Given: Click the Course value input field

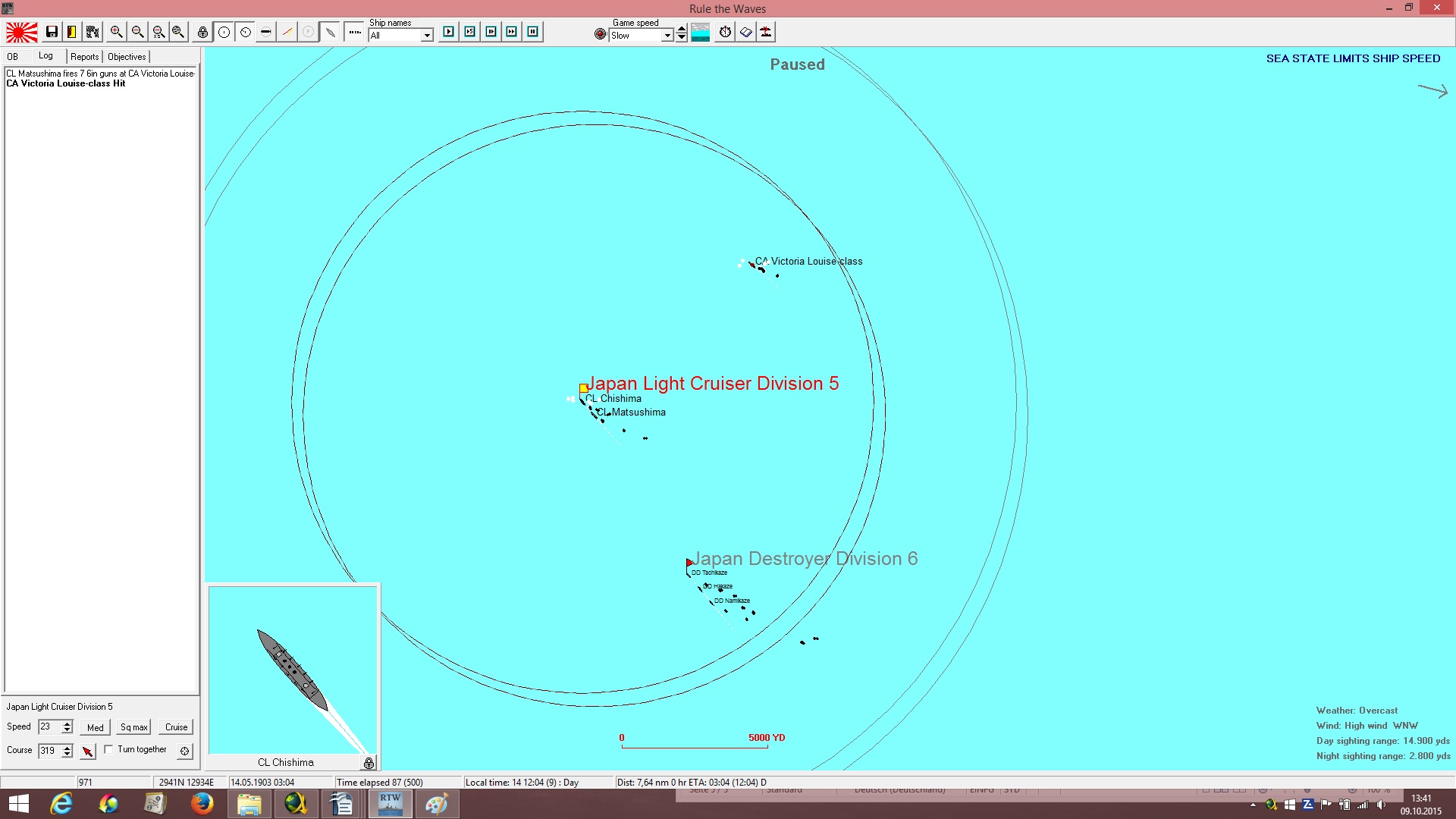Looking at the screenshot, I should pyautogui.click(x=49, y=751).
